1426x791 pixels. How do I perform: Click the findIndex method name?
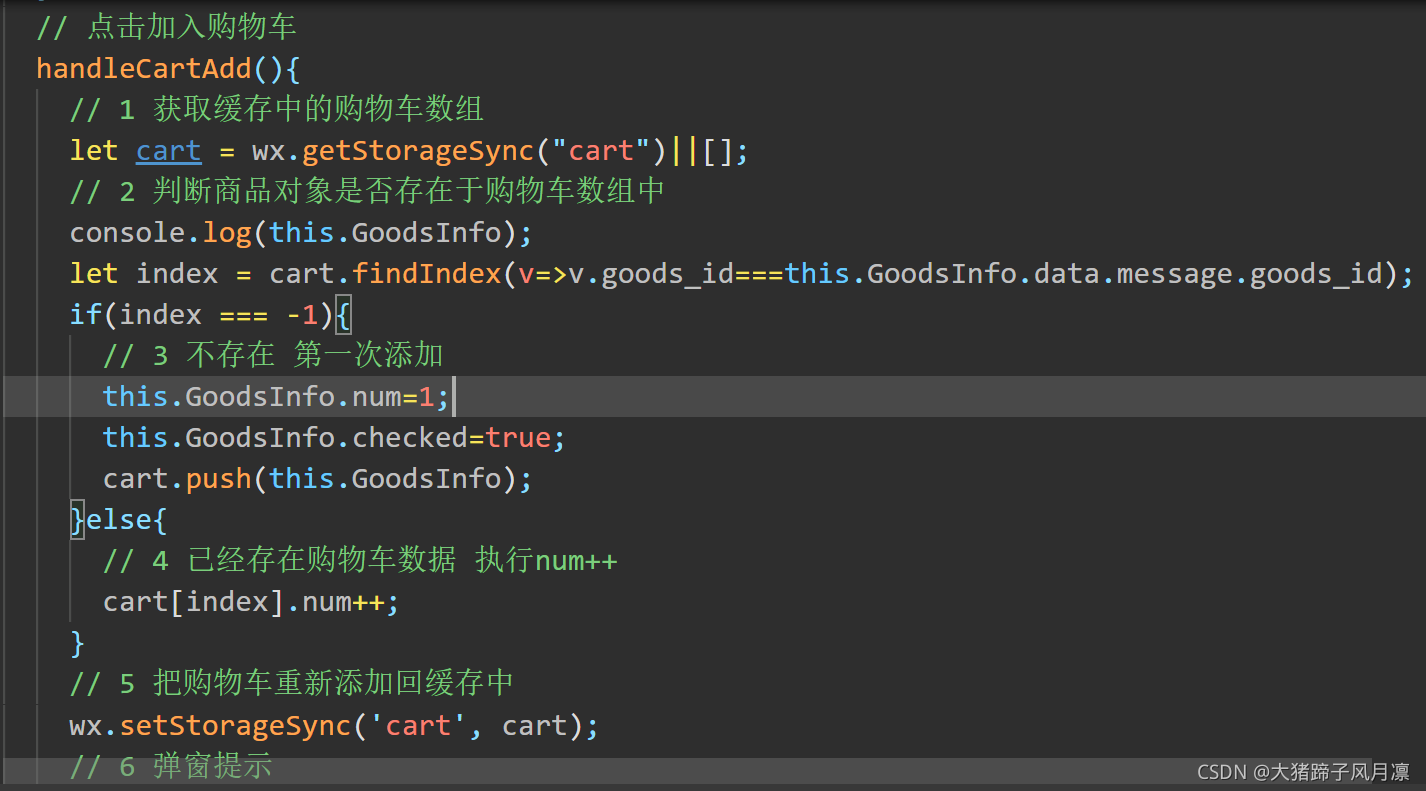pos(427,274)
